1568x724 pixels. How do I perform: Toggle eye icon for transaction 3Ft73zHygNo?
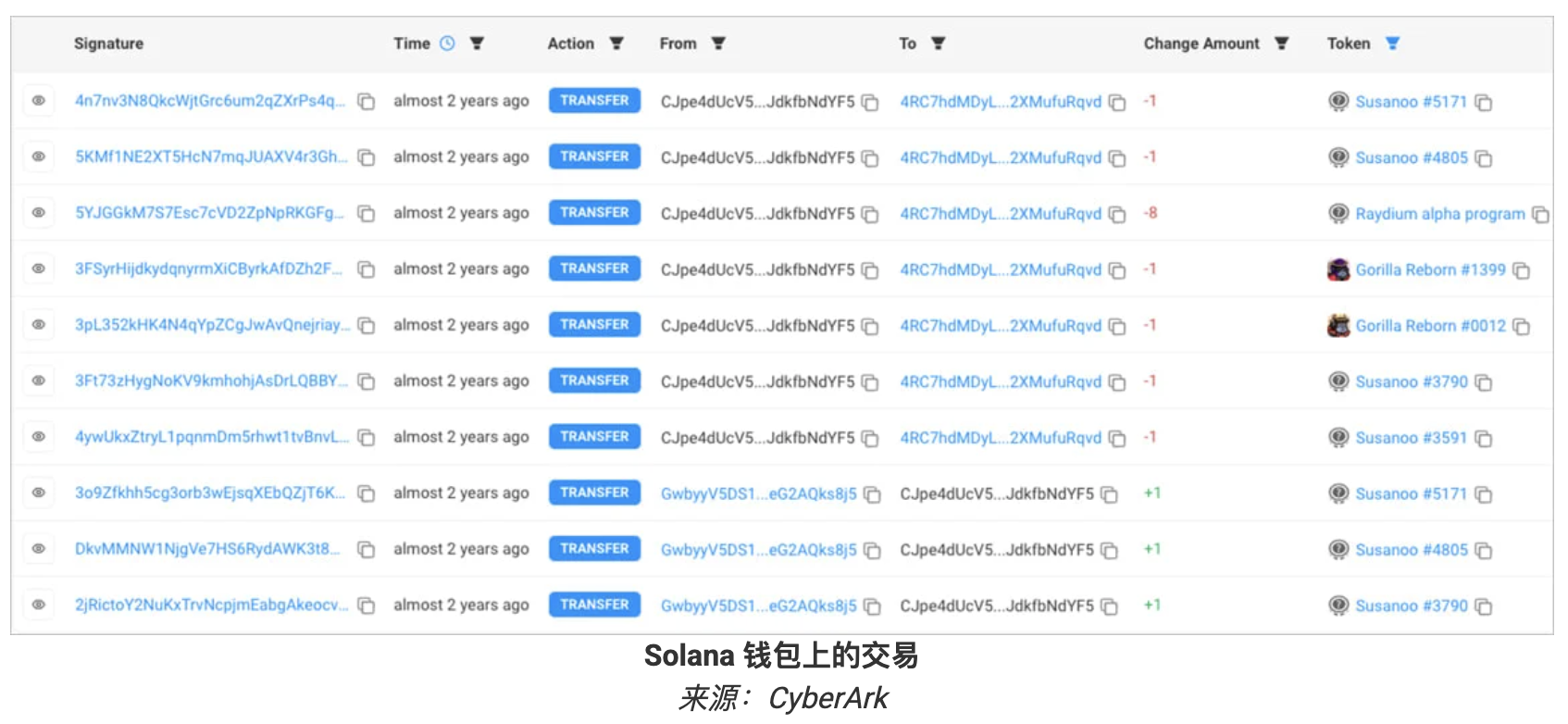click(x=39, y=381)
